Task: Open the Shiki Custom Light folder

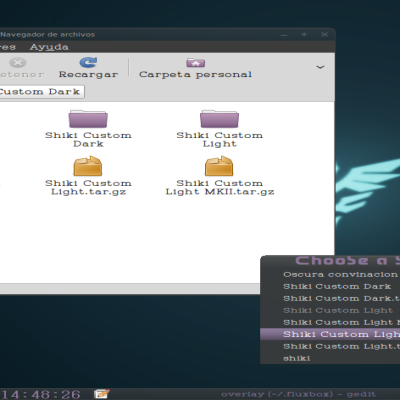Action: (x=219, y=119)
